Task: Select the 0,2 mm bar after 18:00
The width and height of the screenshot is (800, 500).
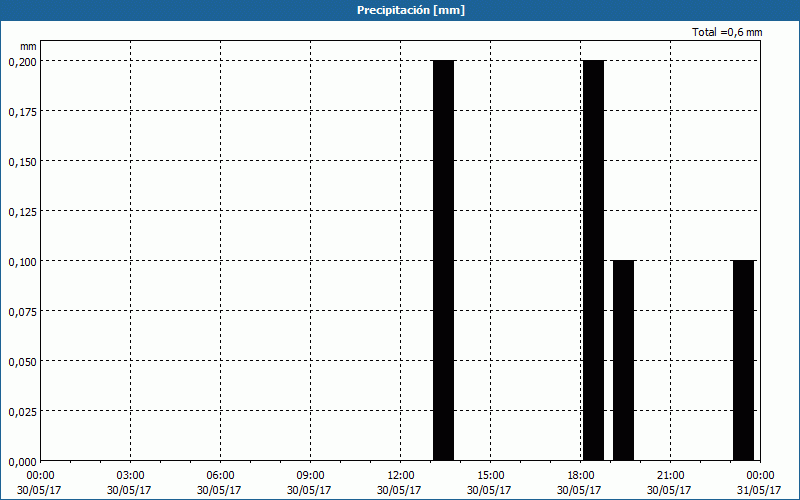Action: [x=593, y=261]
